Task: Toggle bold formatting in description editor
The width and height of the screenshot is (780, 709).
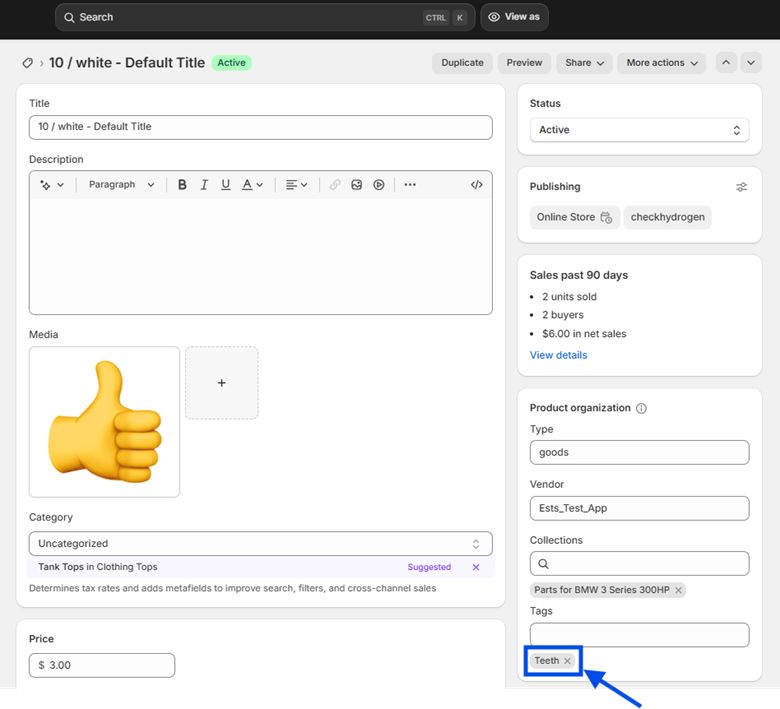Action: coord(182,185)
